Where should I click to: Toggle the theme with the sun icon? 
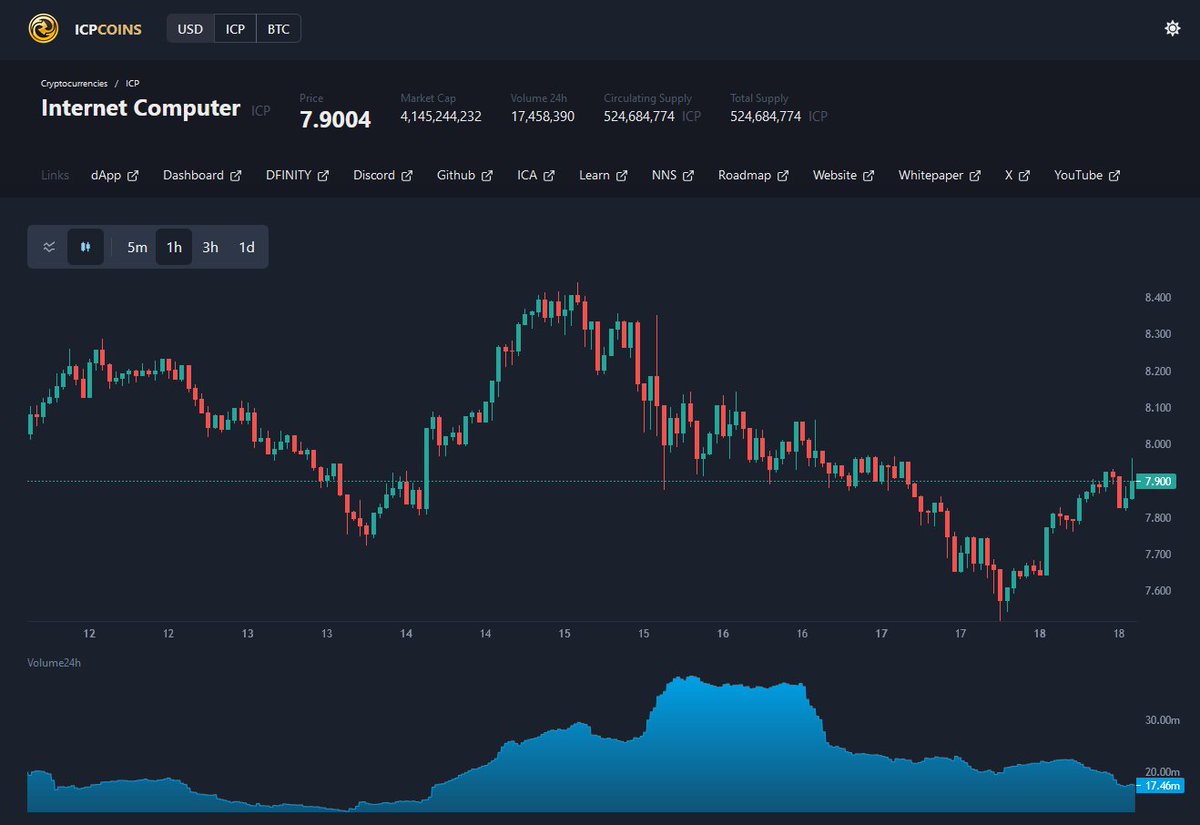[x=1173, y=29]
